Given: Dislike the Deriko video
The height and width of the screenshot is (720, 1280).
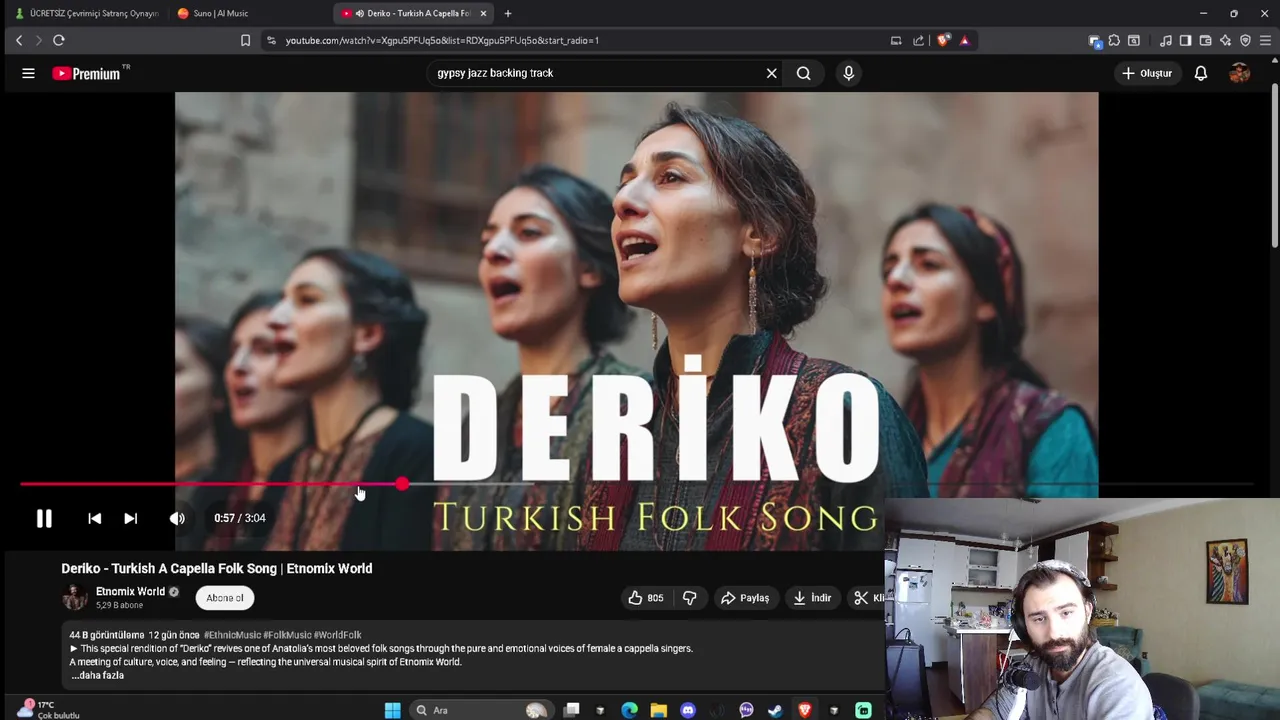Looking at the screenshot, I should 690,598.
